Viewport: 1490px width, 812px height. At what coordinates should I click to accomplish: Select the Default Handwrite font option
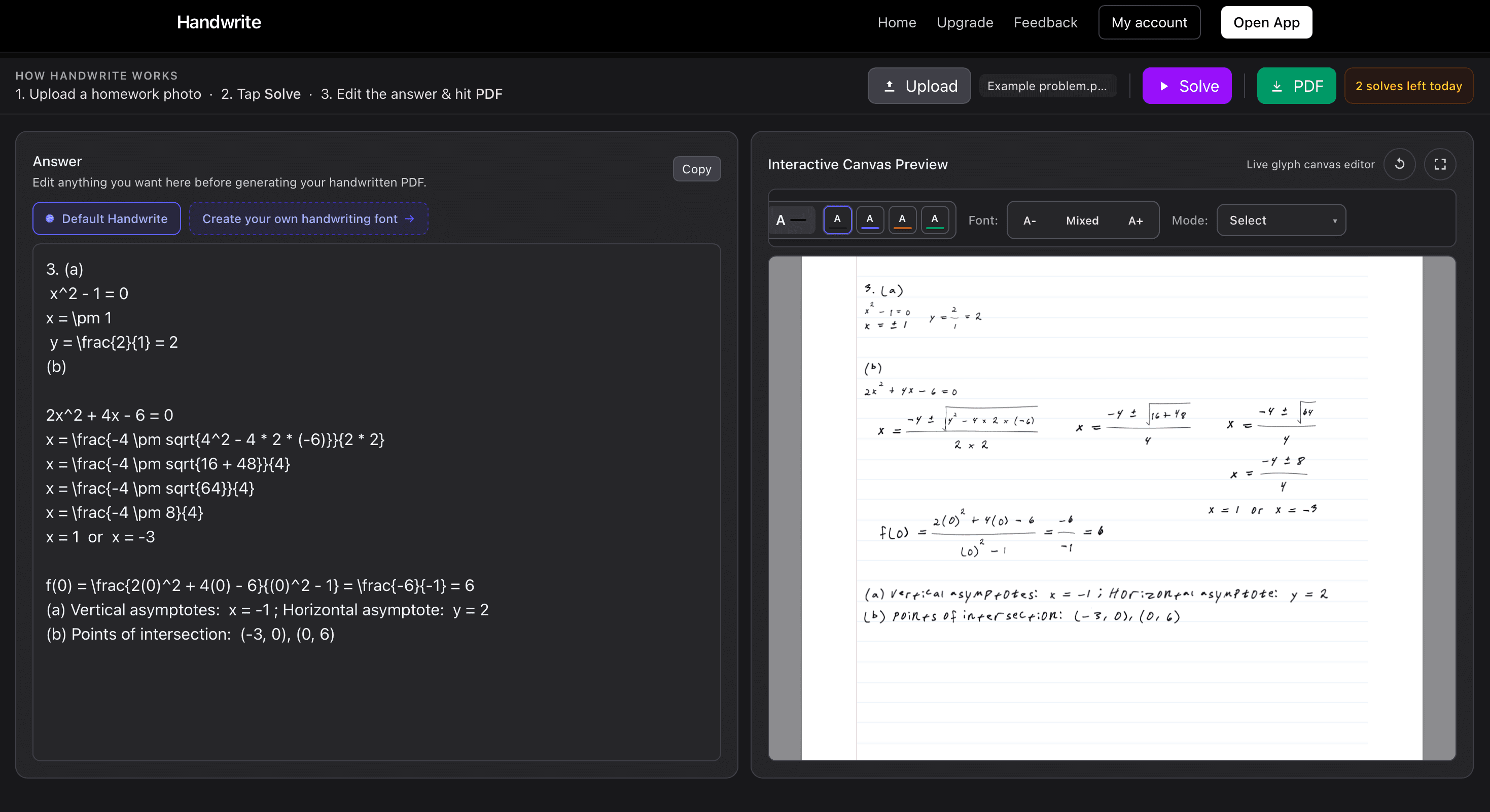107,218
